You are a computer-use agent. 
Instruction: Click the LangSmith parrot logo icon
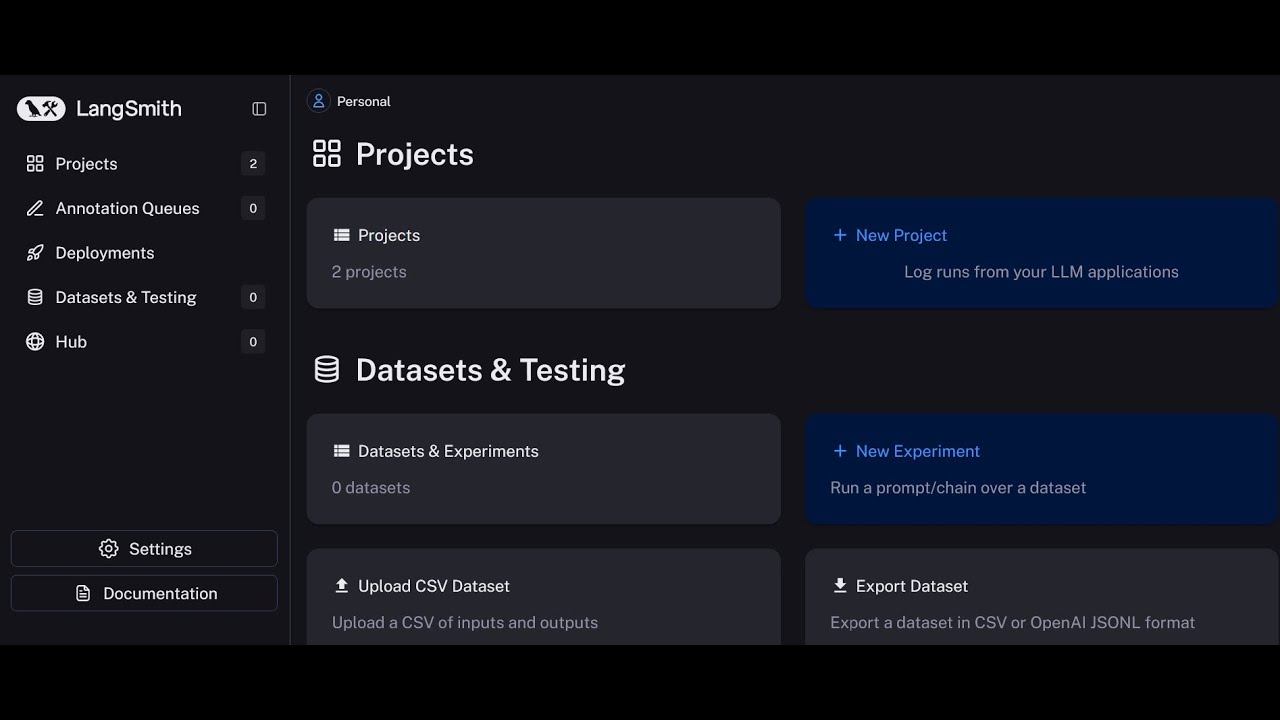(x=41, y=109)
